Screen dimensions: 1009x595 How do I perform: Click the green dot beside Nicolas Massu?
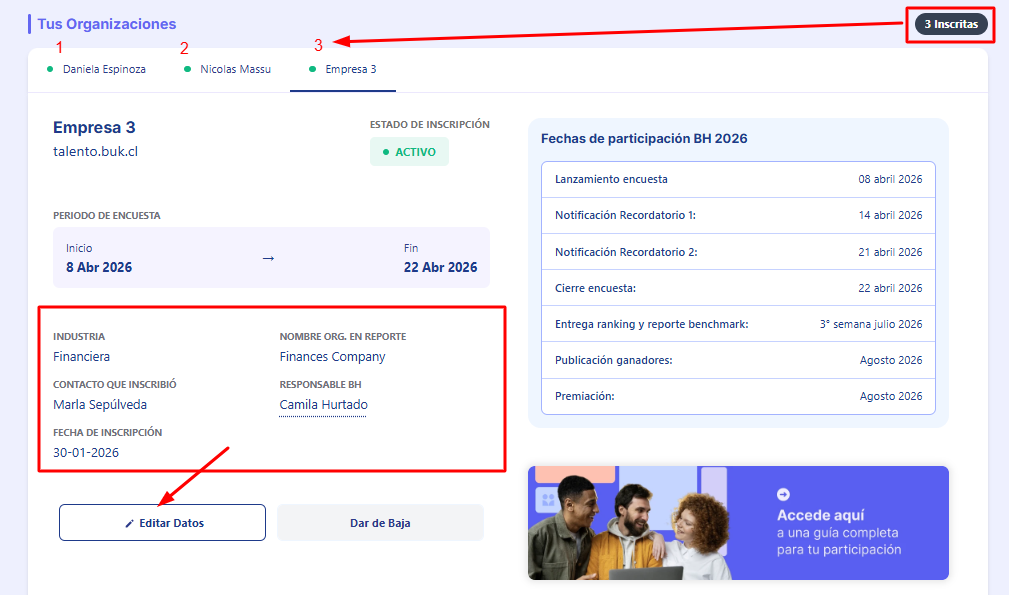click(x=188, y=69)
